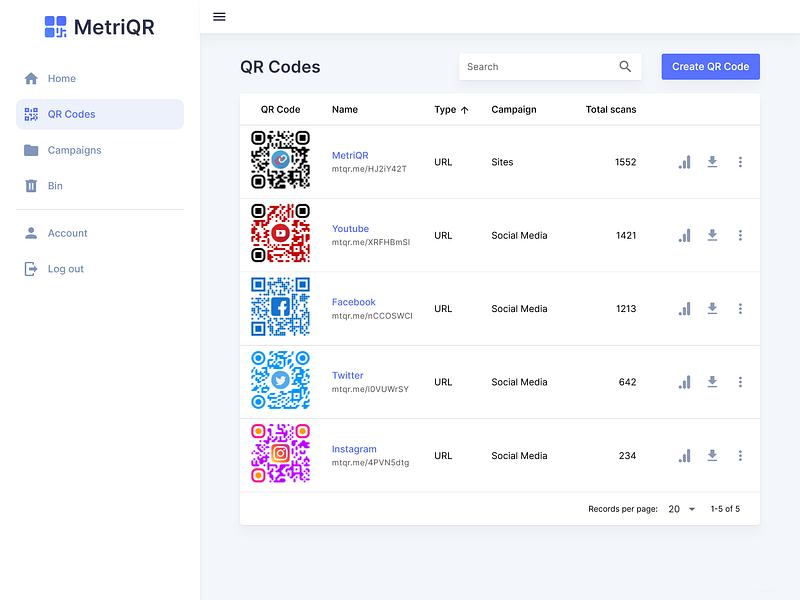This screenshot has height=600, width=800.
Task: Go to Campaigns section
Action: click(100, 150)
